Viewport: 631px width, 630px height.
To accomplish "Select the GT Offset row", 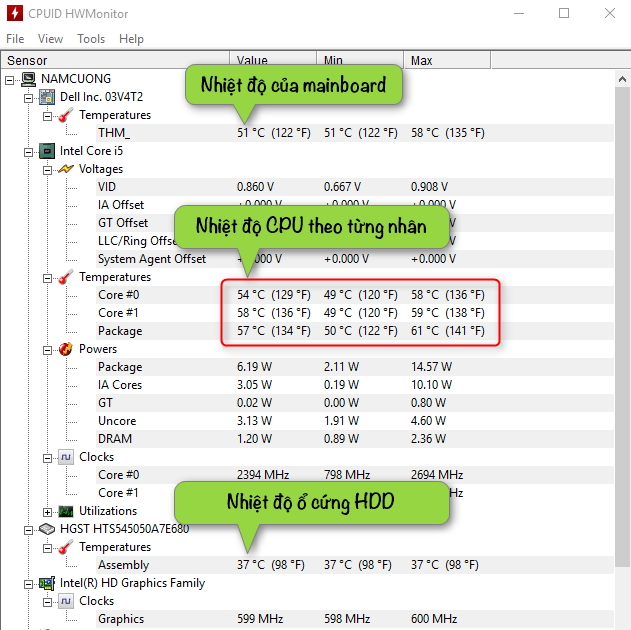I will coord(355,223).
